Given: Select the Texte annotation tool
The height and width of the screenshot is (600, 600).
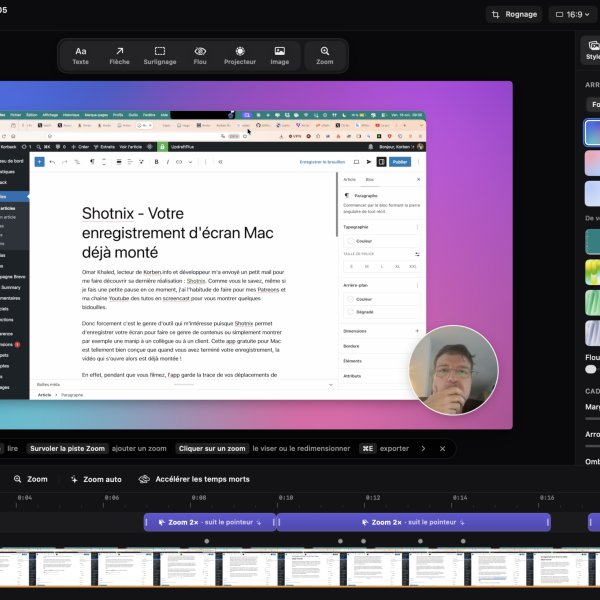Looking at the screenshot, I should [80, 56].
